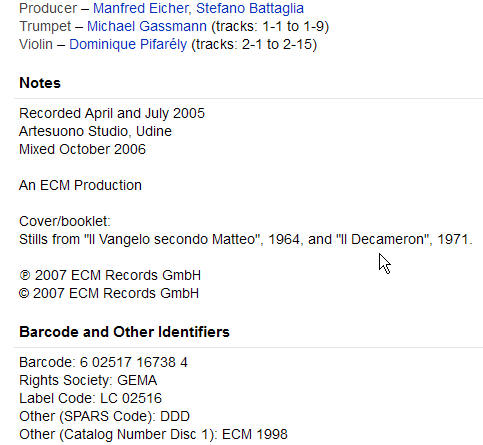483x445 pixels.
Task: Click the Notes section heading
Action: pos(40,83)
